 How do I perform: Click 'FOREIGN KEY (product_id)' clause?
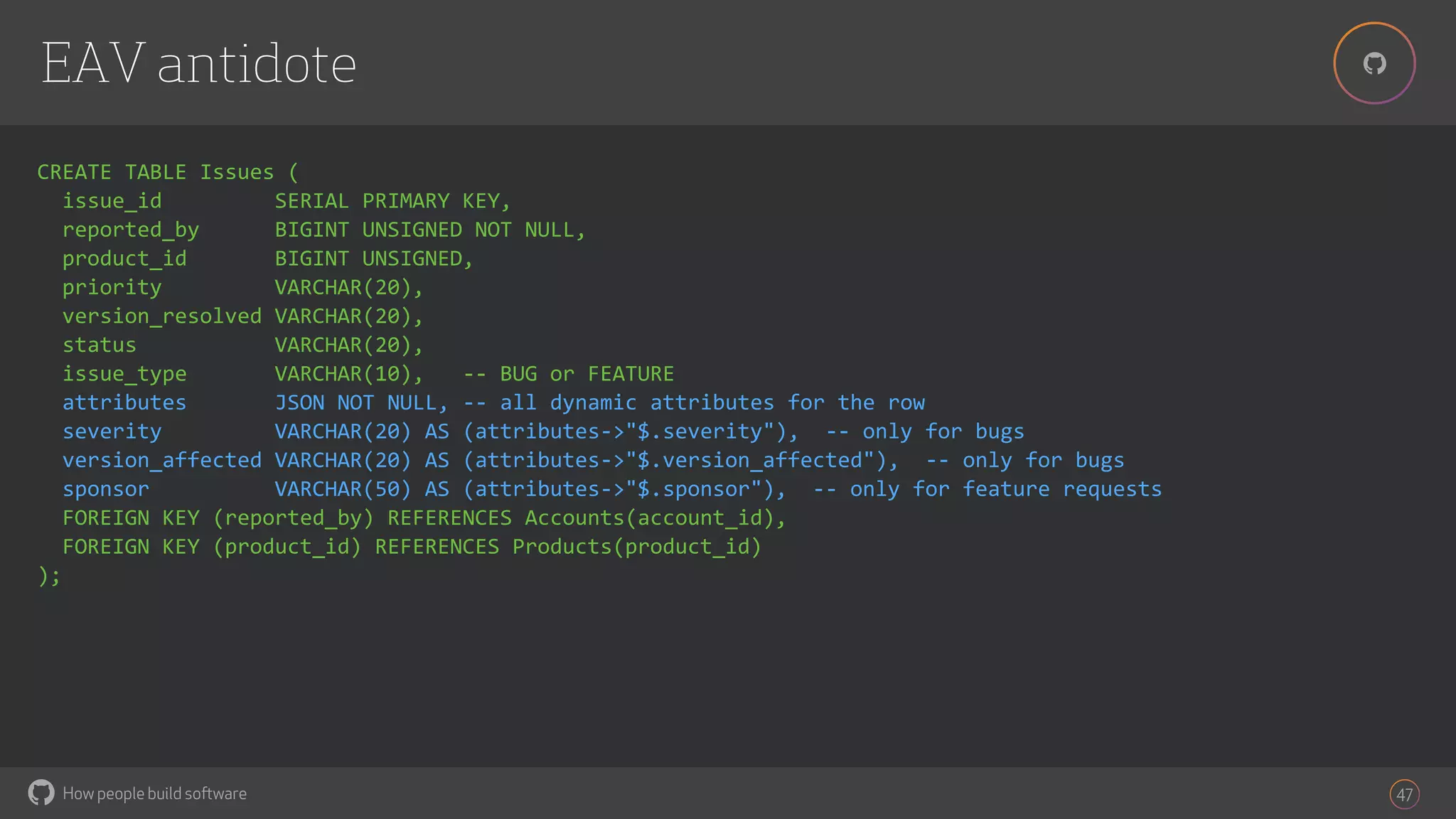[212, 547]
